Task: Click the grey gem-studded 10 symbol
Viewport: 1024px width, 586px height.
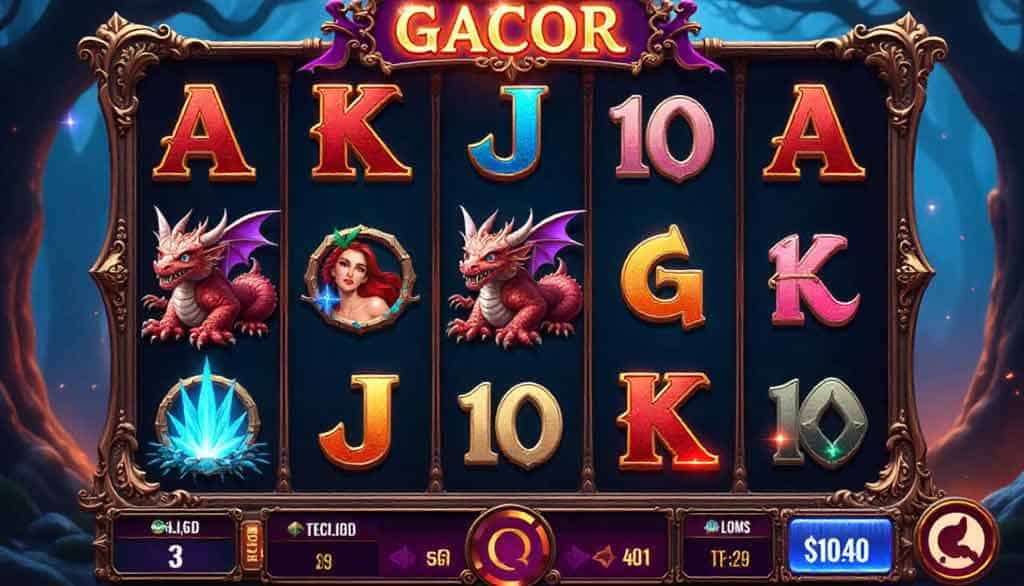Action: click(x=817, y=421)
